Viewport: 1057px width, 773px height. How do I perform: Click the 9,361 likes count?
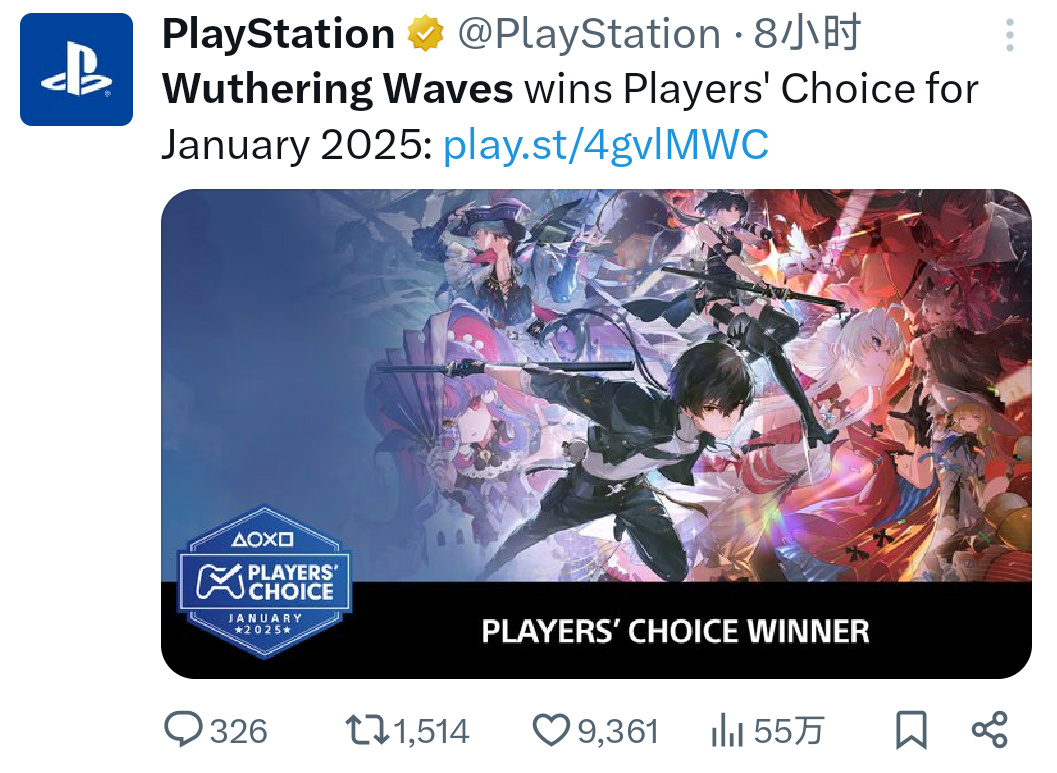(x=618, y=731)
